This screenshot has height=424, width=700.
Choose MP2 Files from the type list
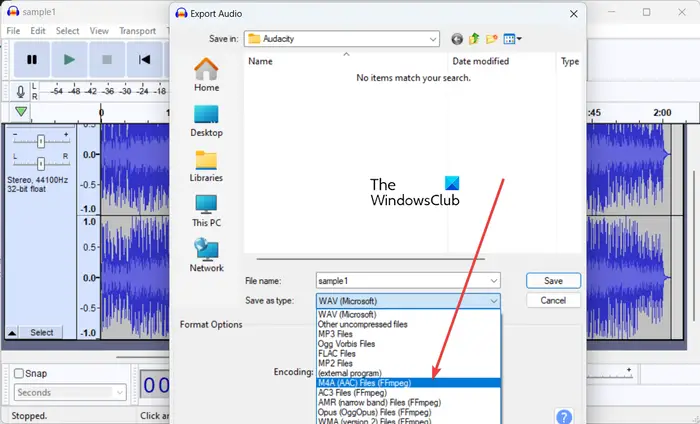point(408,363)
